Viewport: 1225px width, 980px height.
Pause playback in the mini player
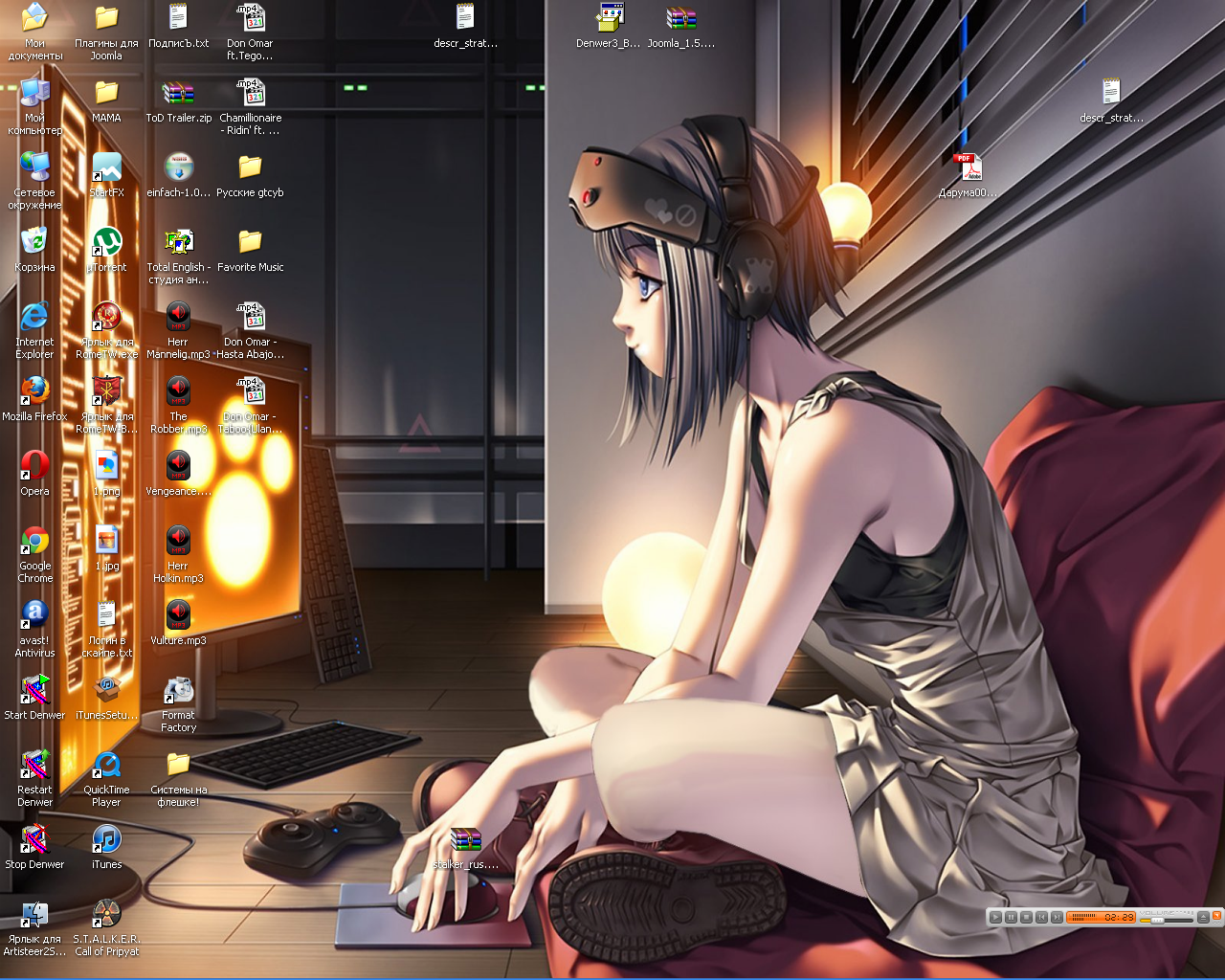[1011, 917]
